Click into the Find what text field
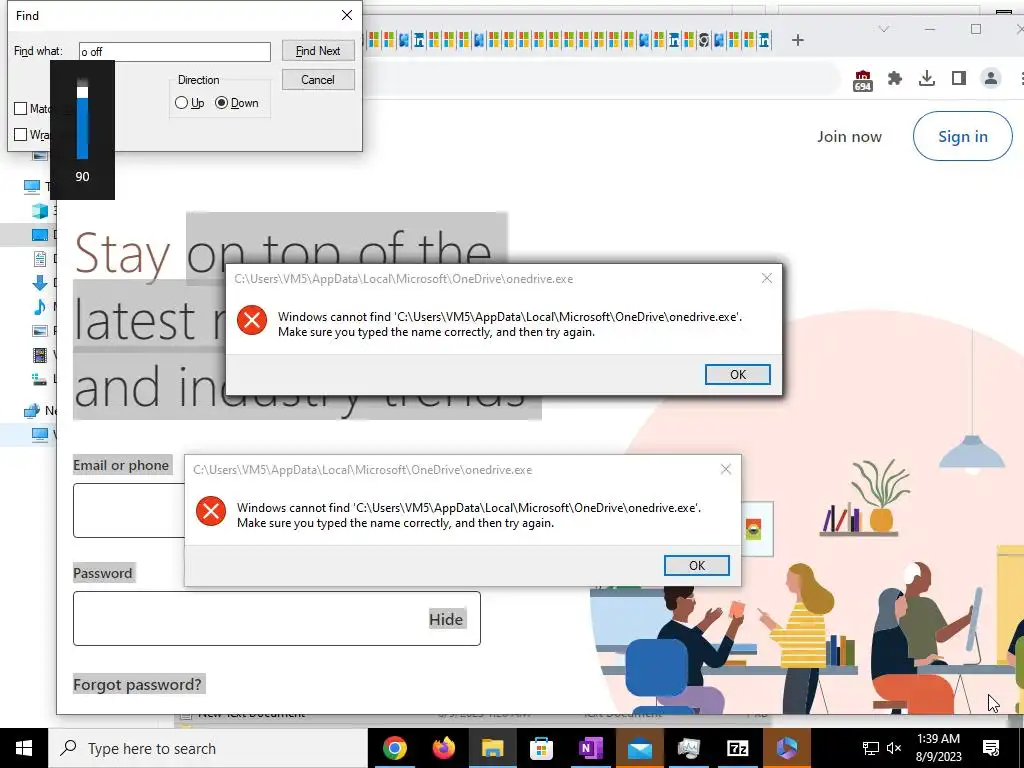 click(175, 52)
